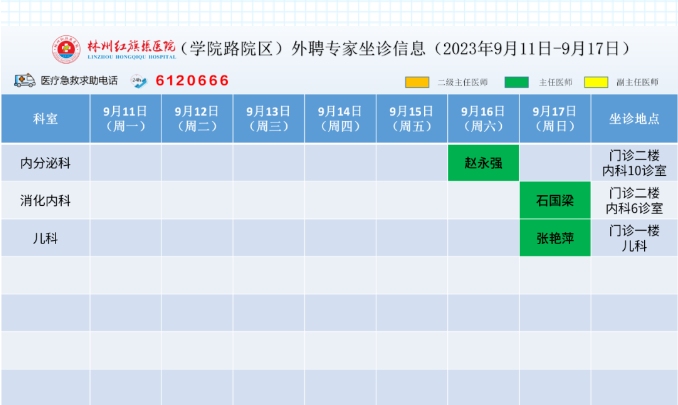
Task: Click the 医疗急救求助电话 label
Action: 79,81
